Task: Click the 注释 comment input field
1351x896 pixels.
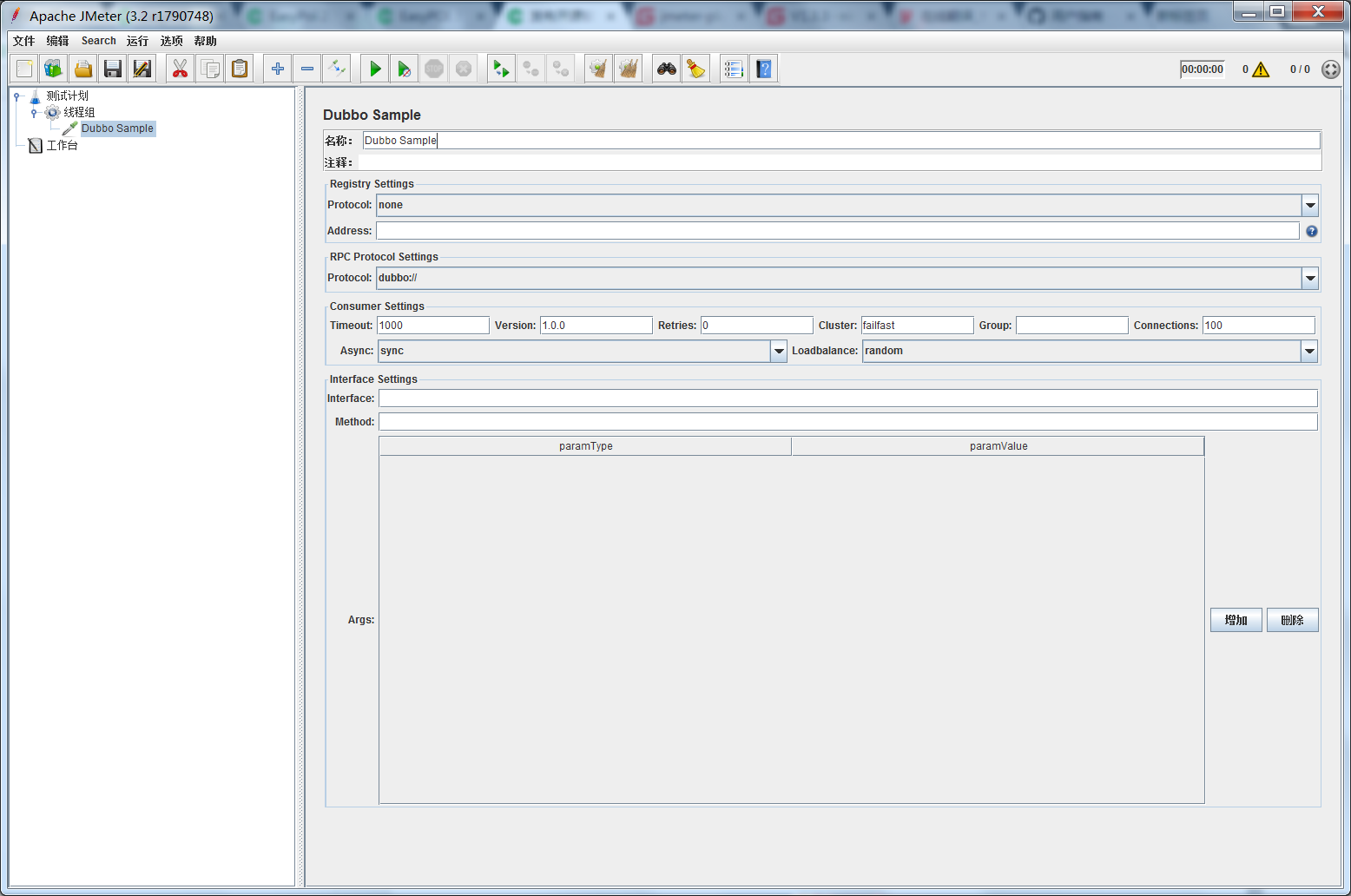Action: (x=840, y=162)
